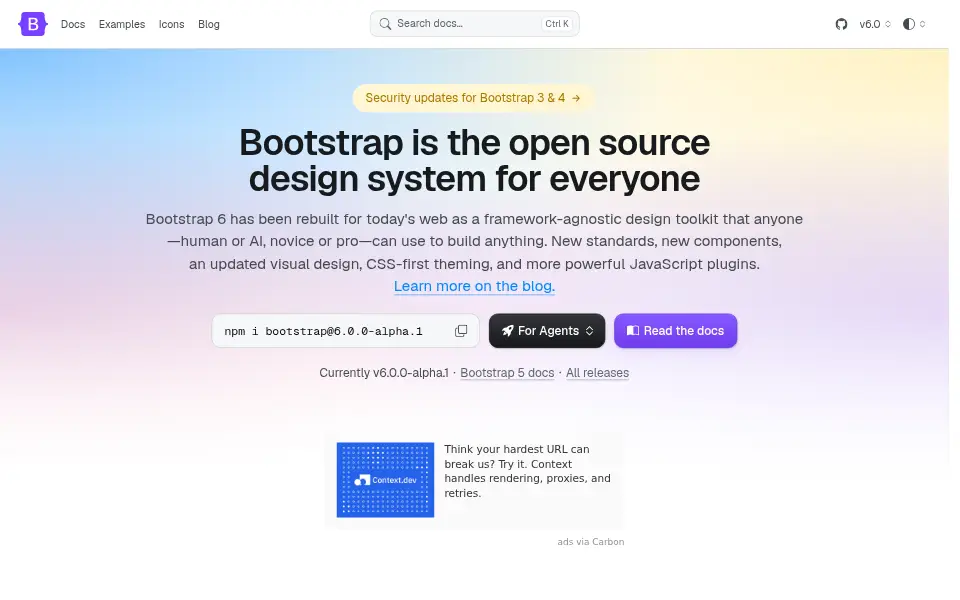The width and height of the screenshot is (960, 600).
Task: Open Security updates for Bootstrap 3 & 4 banner
Action: (x=473, y=98)
